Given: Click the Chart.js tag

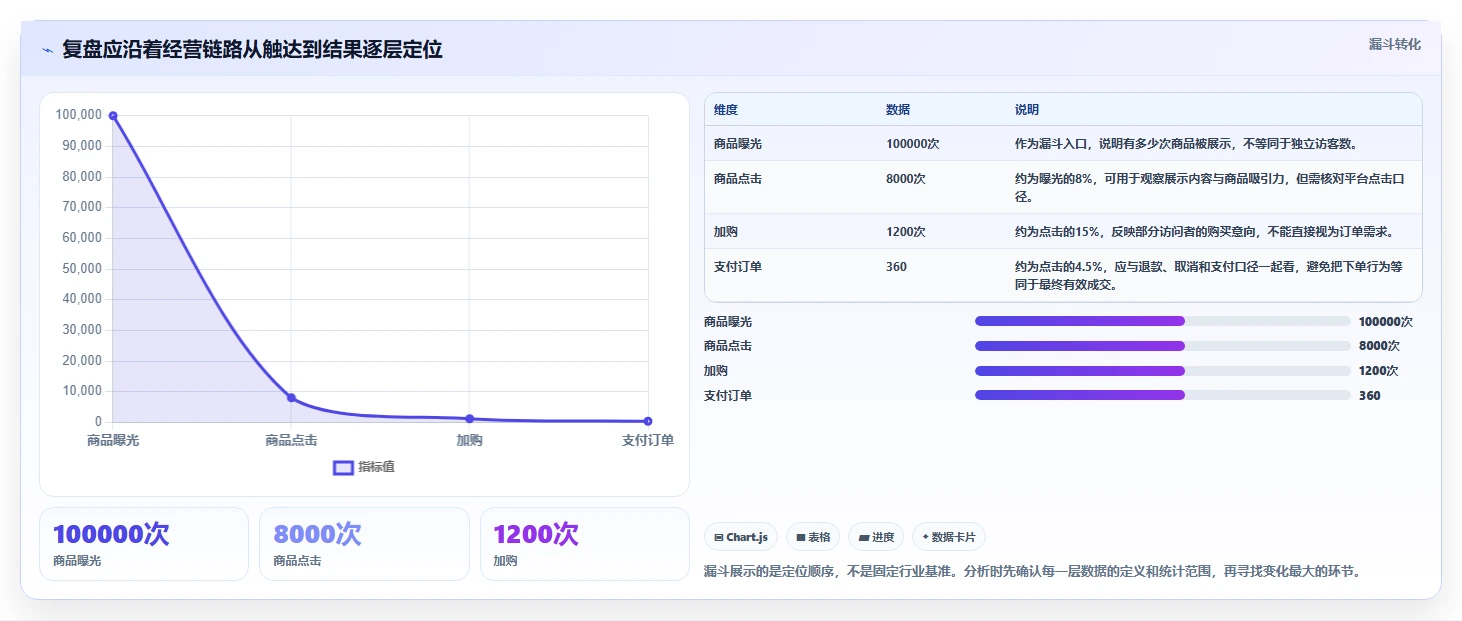Looking at the screenshot, I should click(x=741, y=537).
